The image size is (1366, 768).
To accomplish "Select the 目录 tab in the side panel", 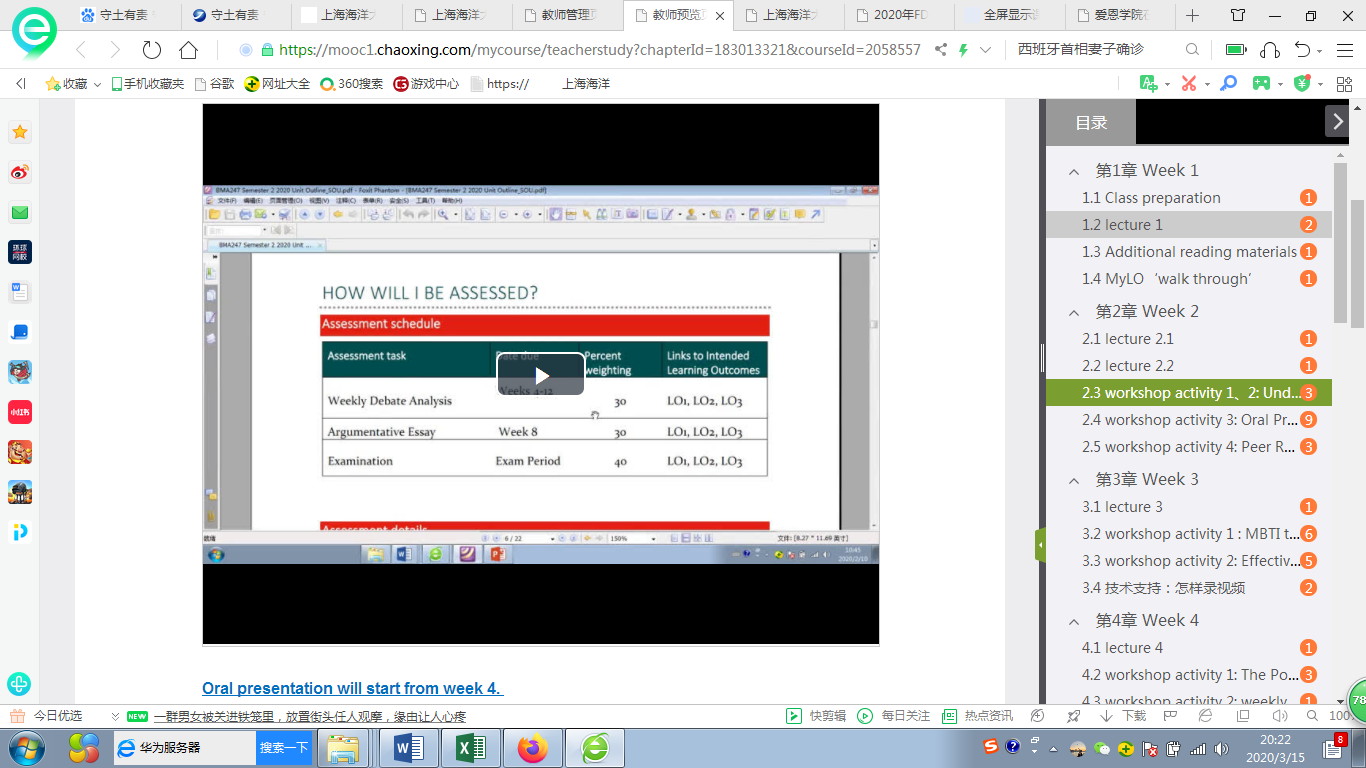I will point(1091,123).
